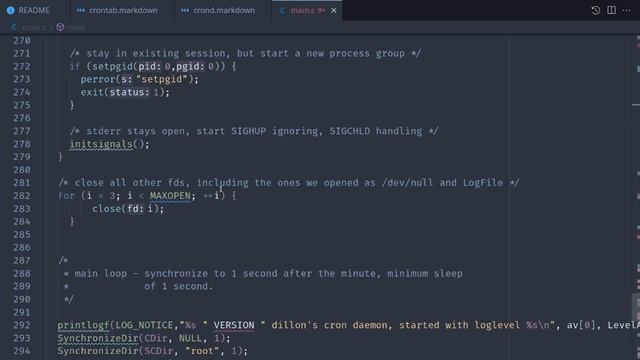
Task: Open the timeline history icon
Action: (596, 10)
